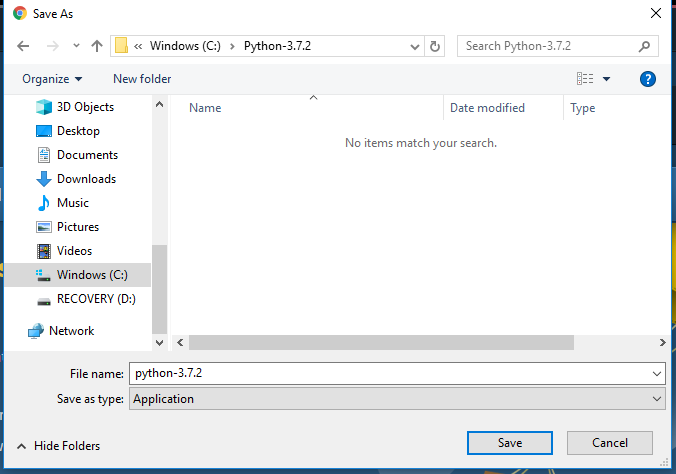
Task: Click sidebar scrollbar down arrow
Action: point(160,343)
